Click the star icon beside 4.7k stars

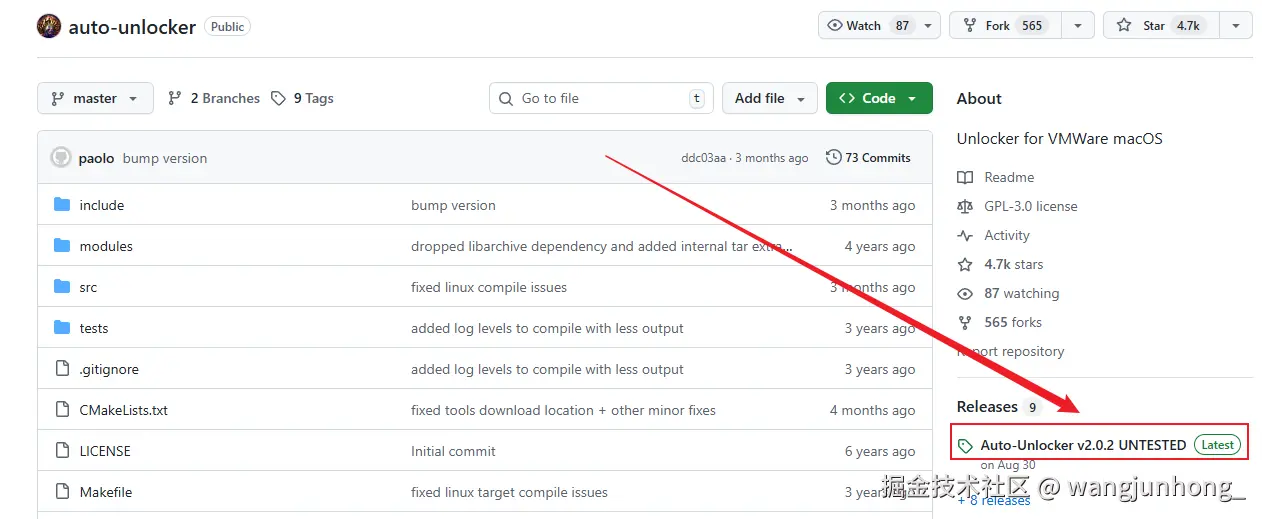click(x=965, y=264)
